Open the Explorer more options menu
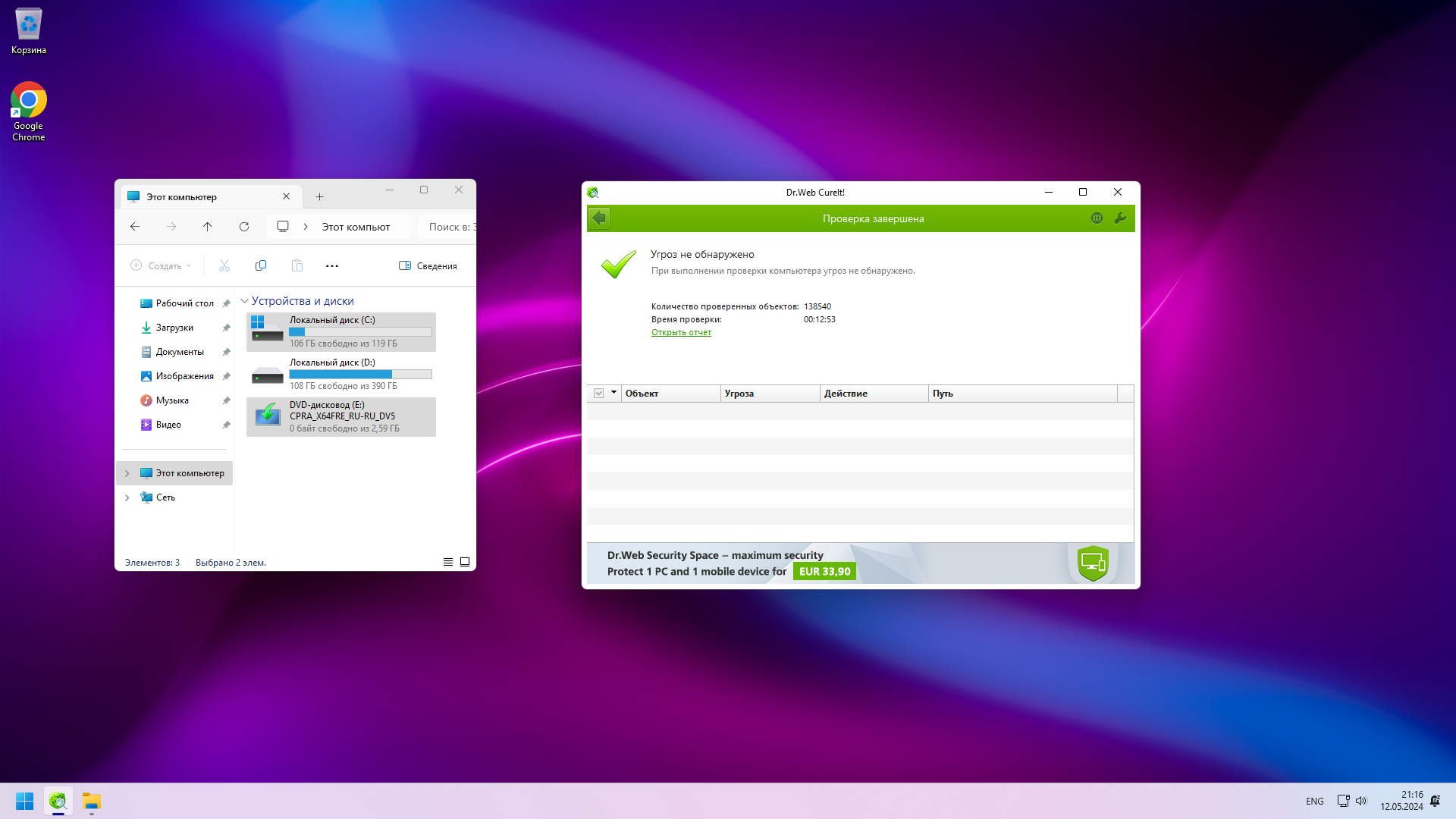Viewport: 1456px width, 819px height. pyautogui.click(x=331, y=265)
